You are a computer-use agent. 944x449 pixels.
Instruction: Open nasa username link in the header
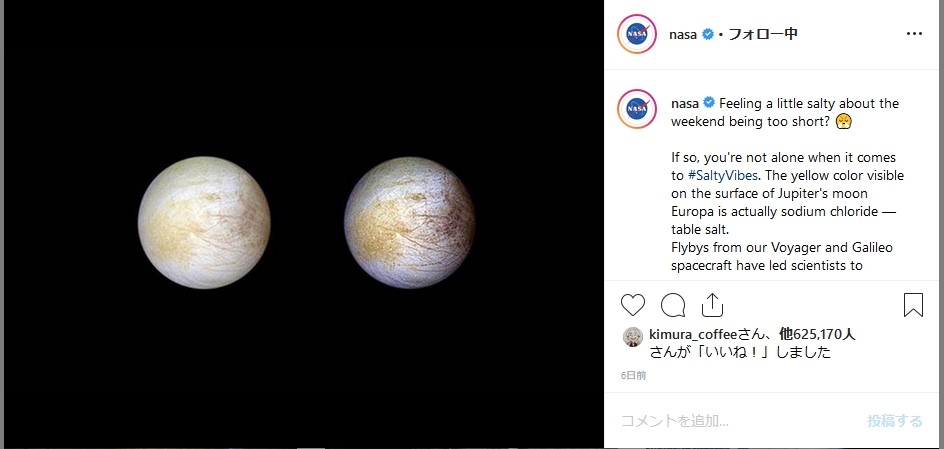[x=683, y=35]
